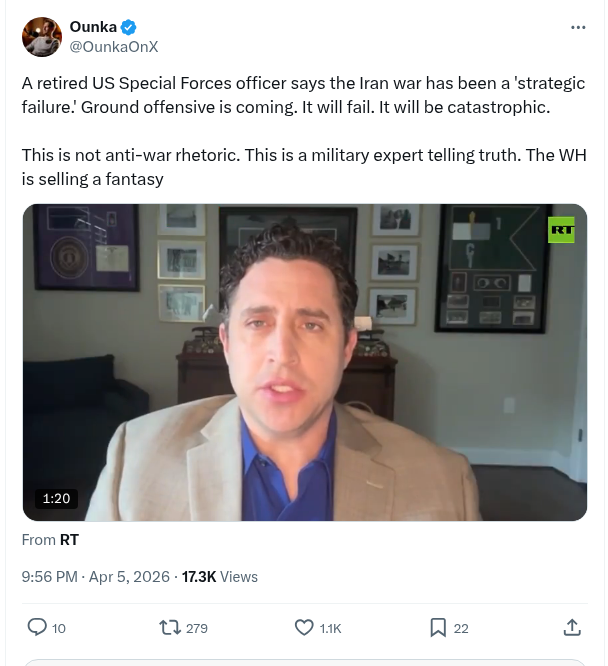
Task: Click the share upload icon
Action: [572, 627]
